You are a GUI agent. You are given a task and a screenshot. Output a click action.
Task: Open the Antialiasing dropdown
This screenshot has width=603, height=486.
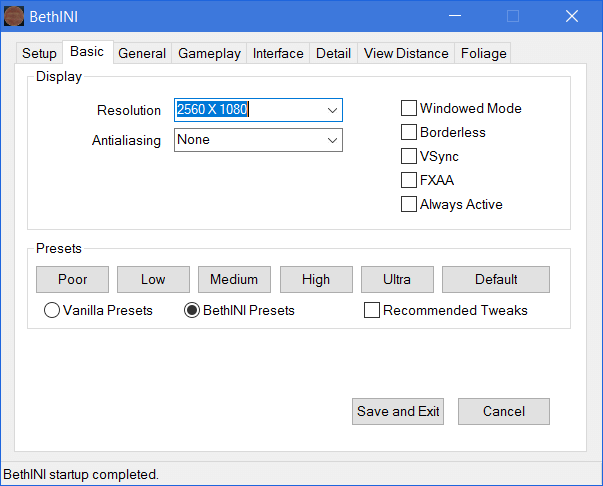point(332,141)
